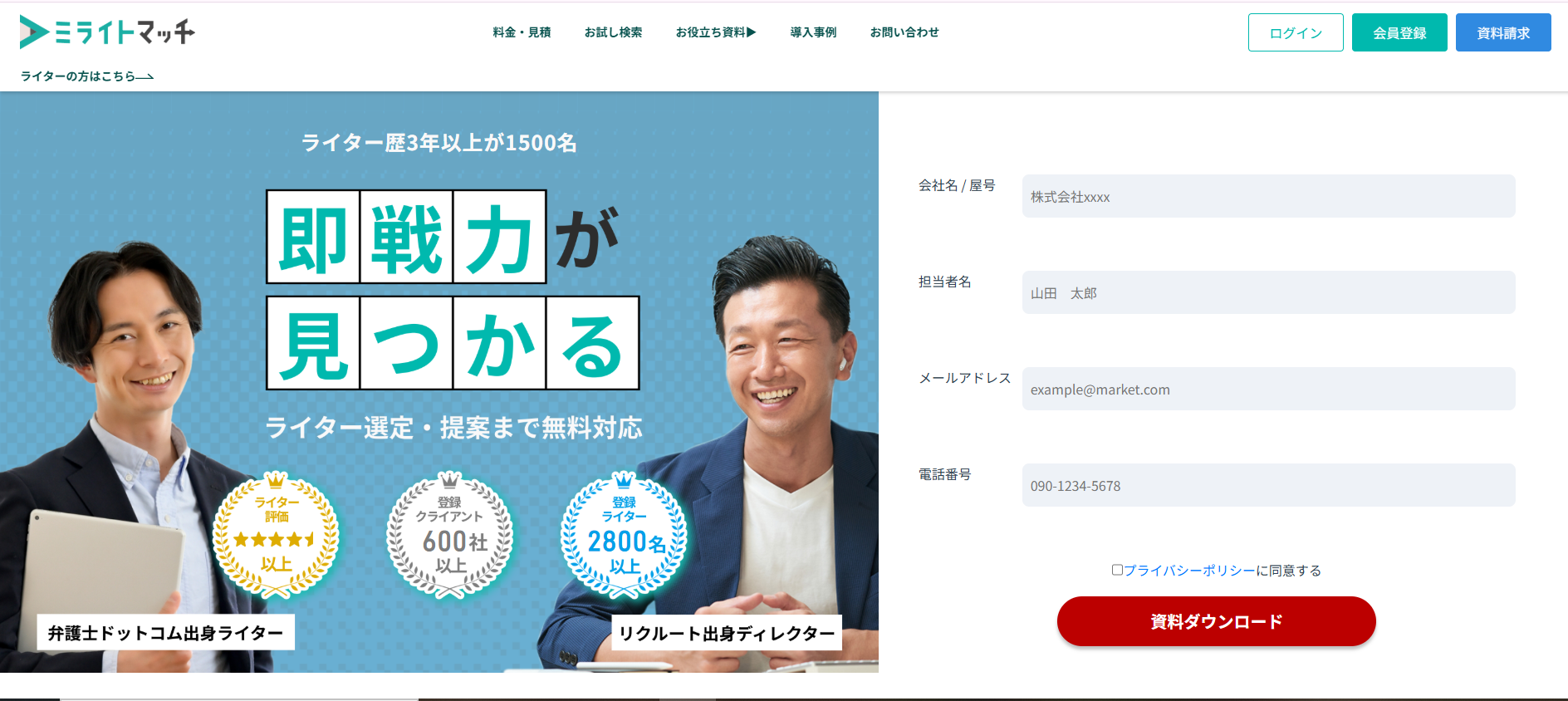Focus the 電話番号 input field
This screenshot has height=701, width=1568.
1268,485
